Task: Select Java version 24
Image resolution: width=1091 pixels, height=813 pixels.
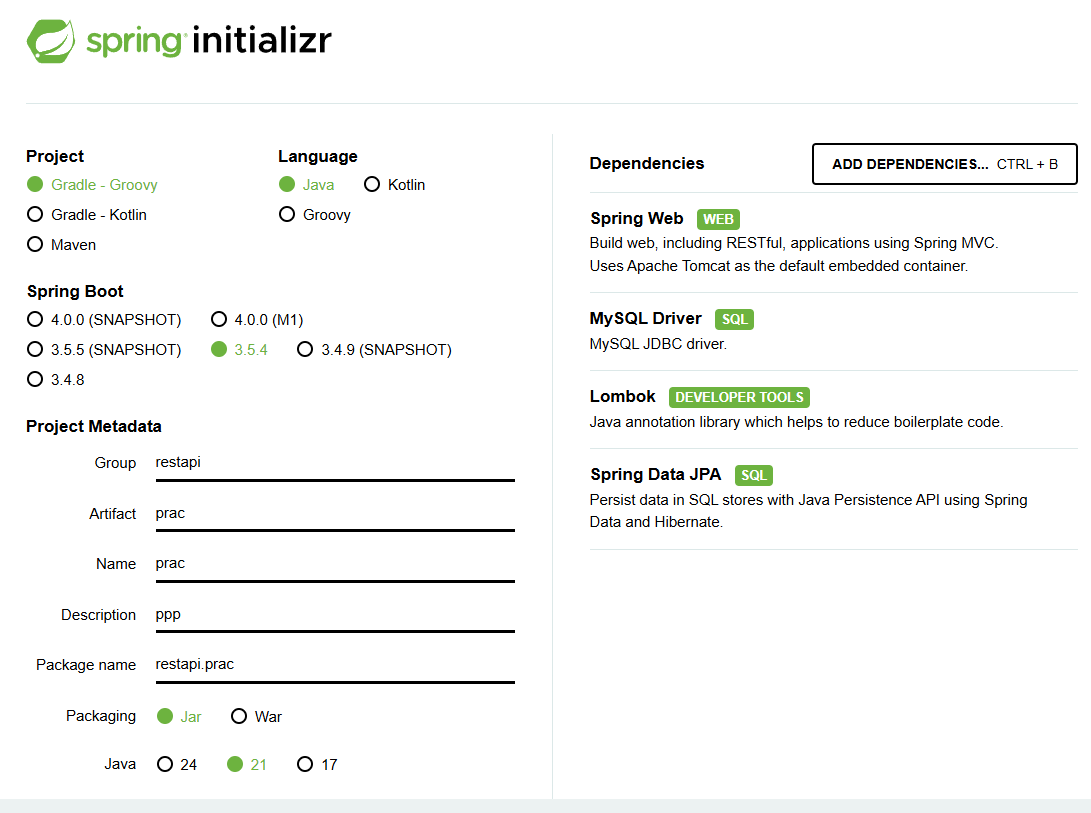Action: click(177, 764)
